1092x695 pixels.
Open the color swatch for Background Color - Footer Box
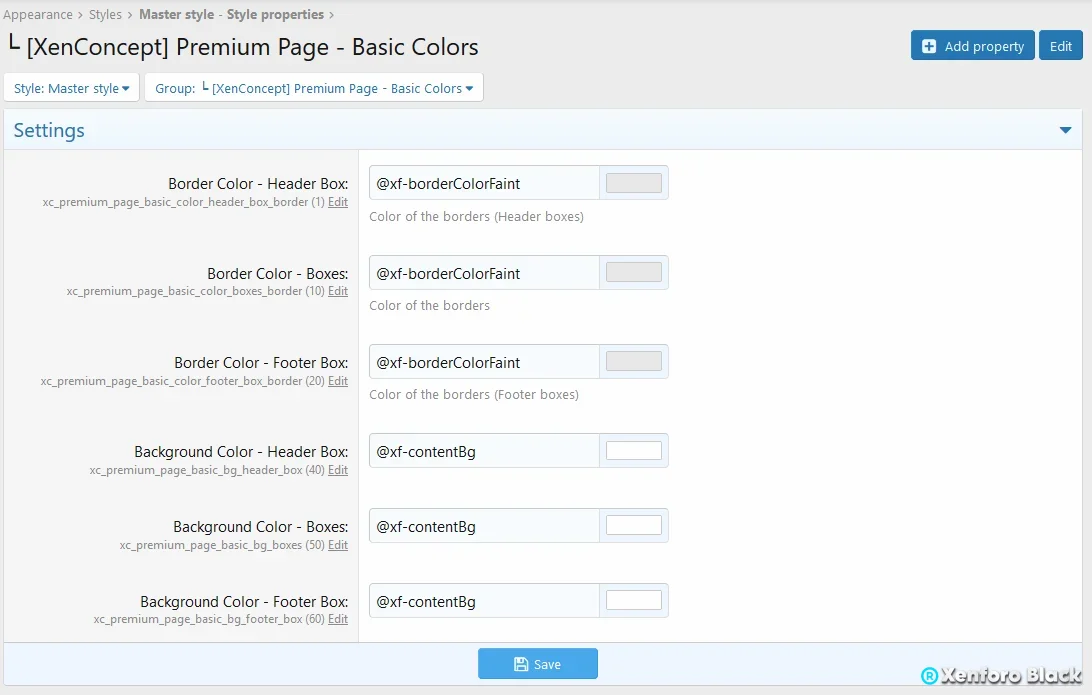(x=634, y=600)
